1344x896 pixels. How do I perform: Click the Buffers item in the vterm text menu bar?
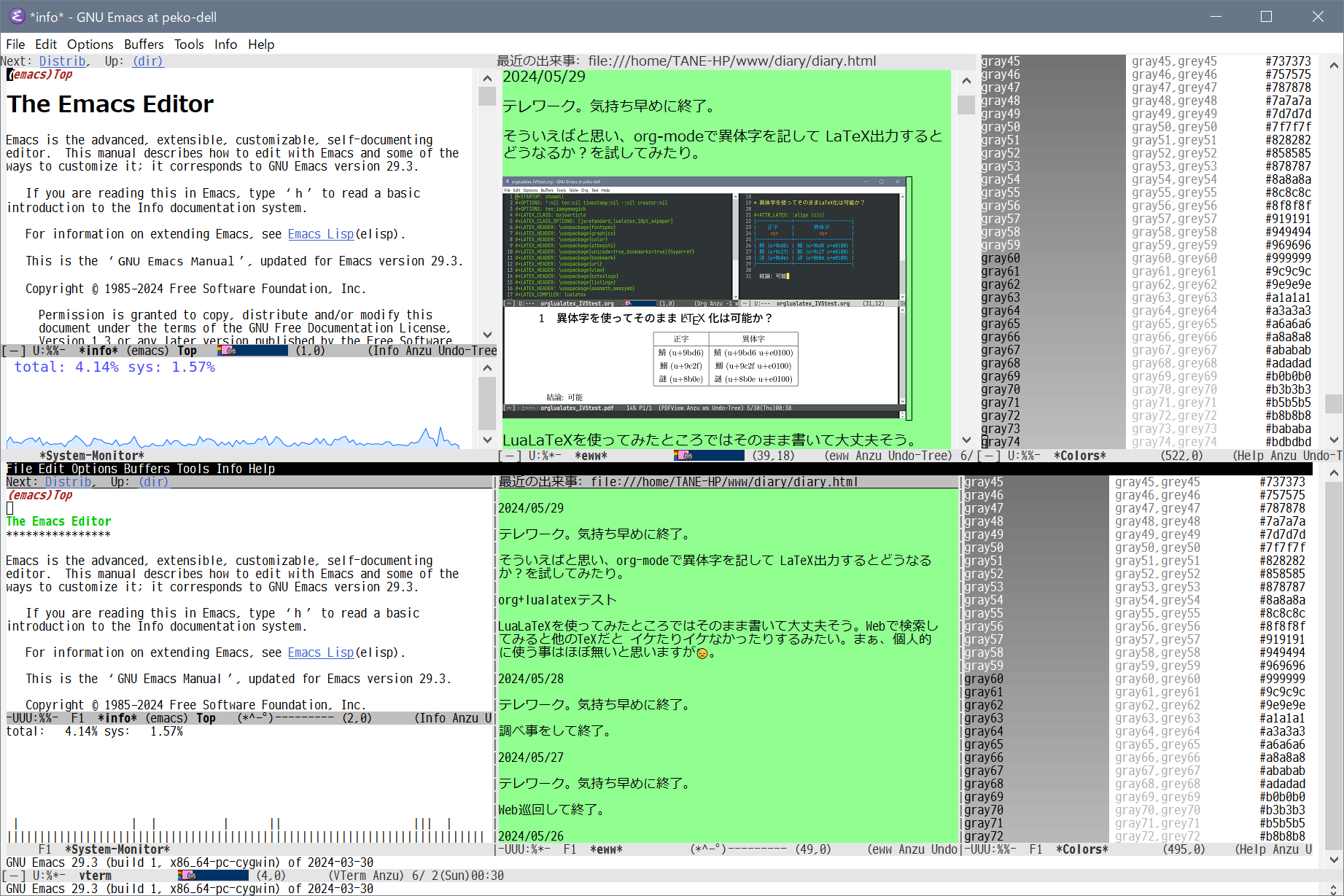coord(147,469)
